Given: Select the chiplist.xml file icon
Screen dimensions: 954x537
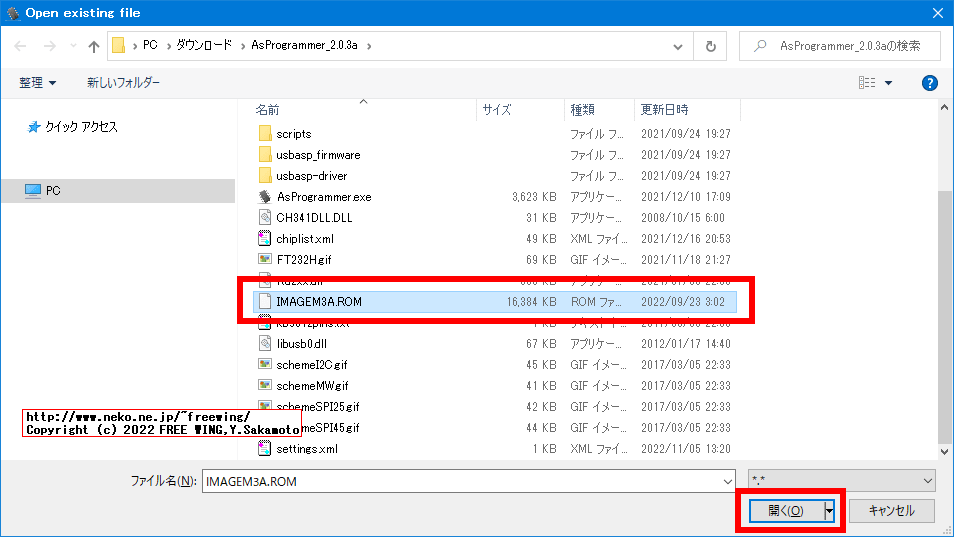Looking at the screenshot, I should (x=265, y=238).
